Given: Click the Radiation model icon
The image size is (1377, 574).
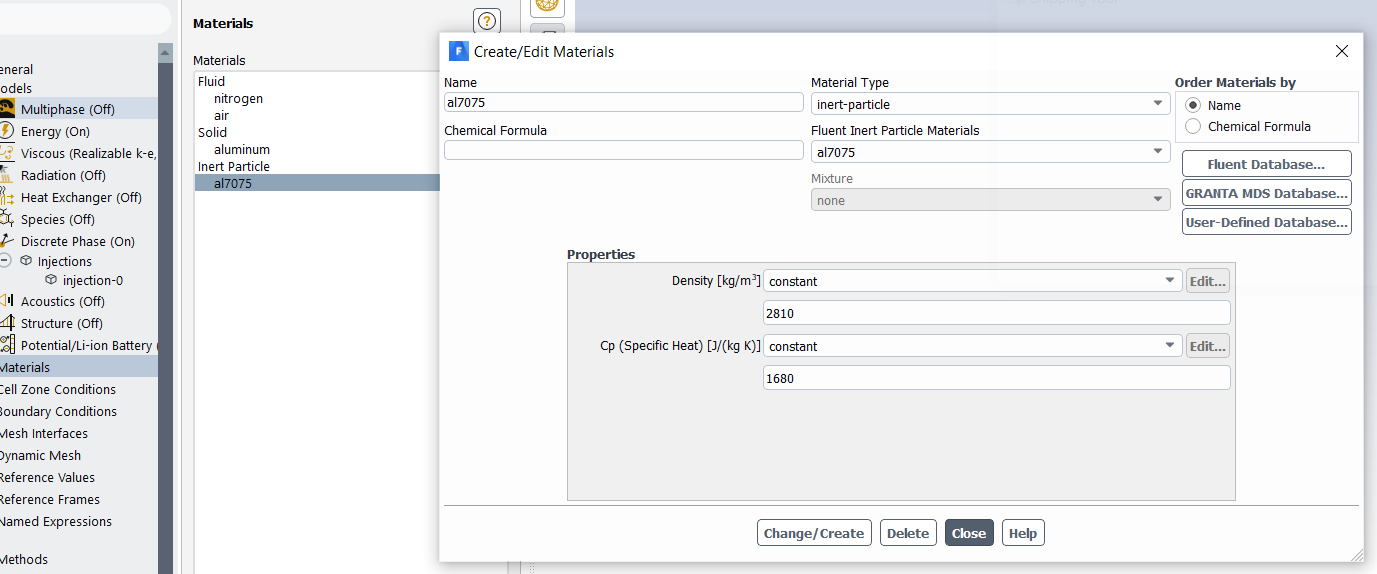Looking at the screenshot, I should (x=7, y=175).
